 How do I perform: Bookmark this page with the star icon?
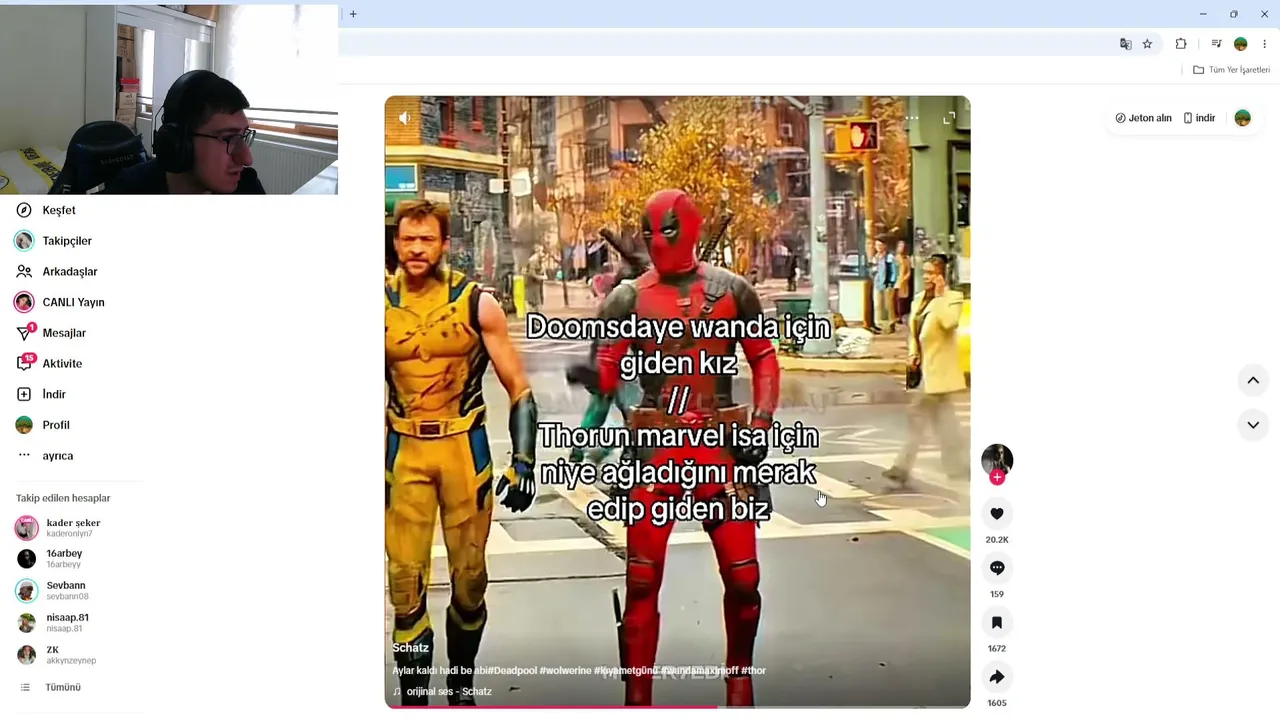pyautogui.click(x=1147, y=44)
